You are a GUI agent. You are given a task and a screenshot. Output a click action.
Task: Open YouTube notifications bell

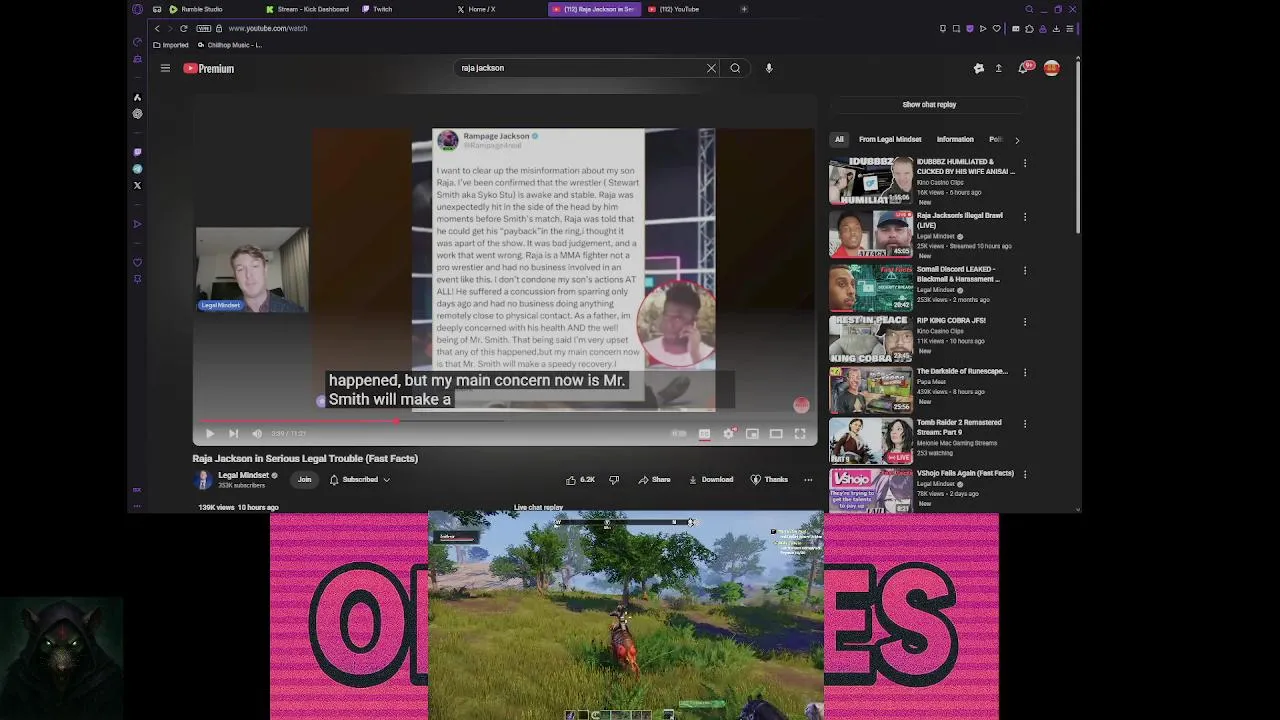click(x=1023, y=68)
